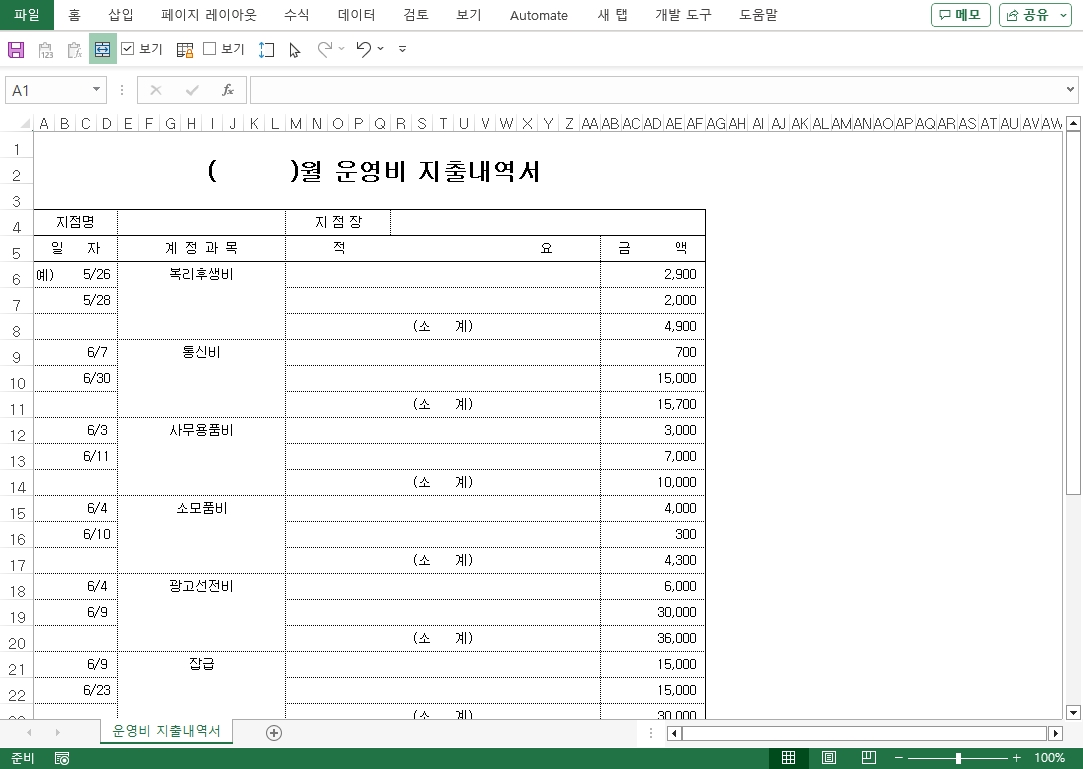1083x769 pixels.
Task: Open the 홈 ribbon tab
Action: [75, 15]
